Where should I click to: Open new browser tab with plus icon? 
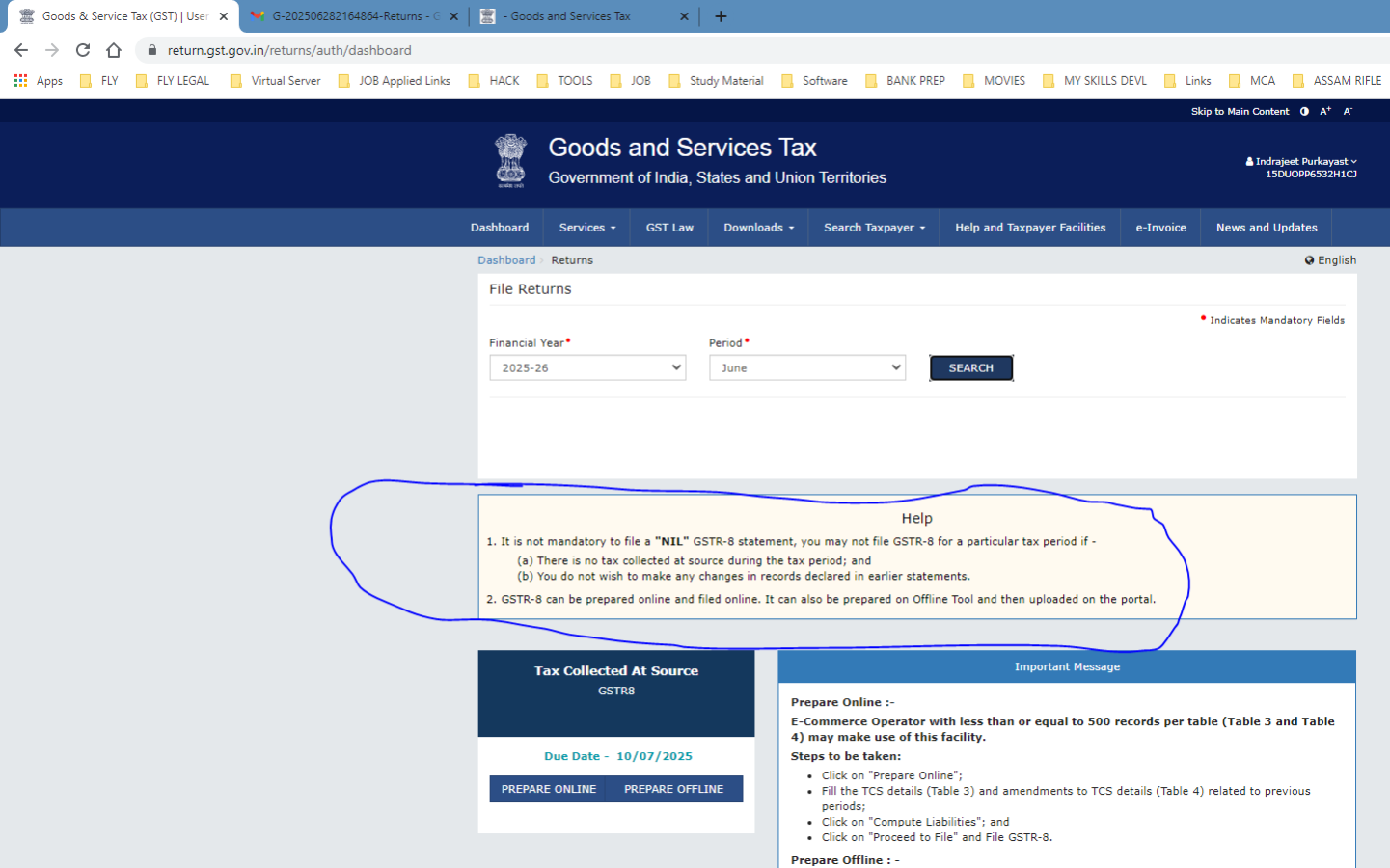(721, 16)
